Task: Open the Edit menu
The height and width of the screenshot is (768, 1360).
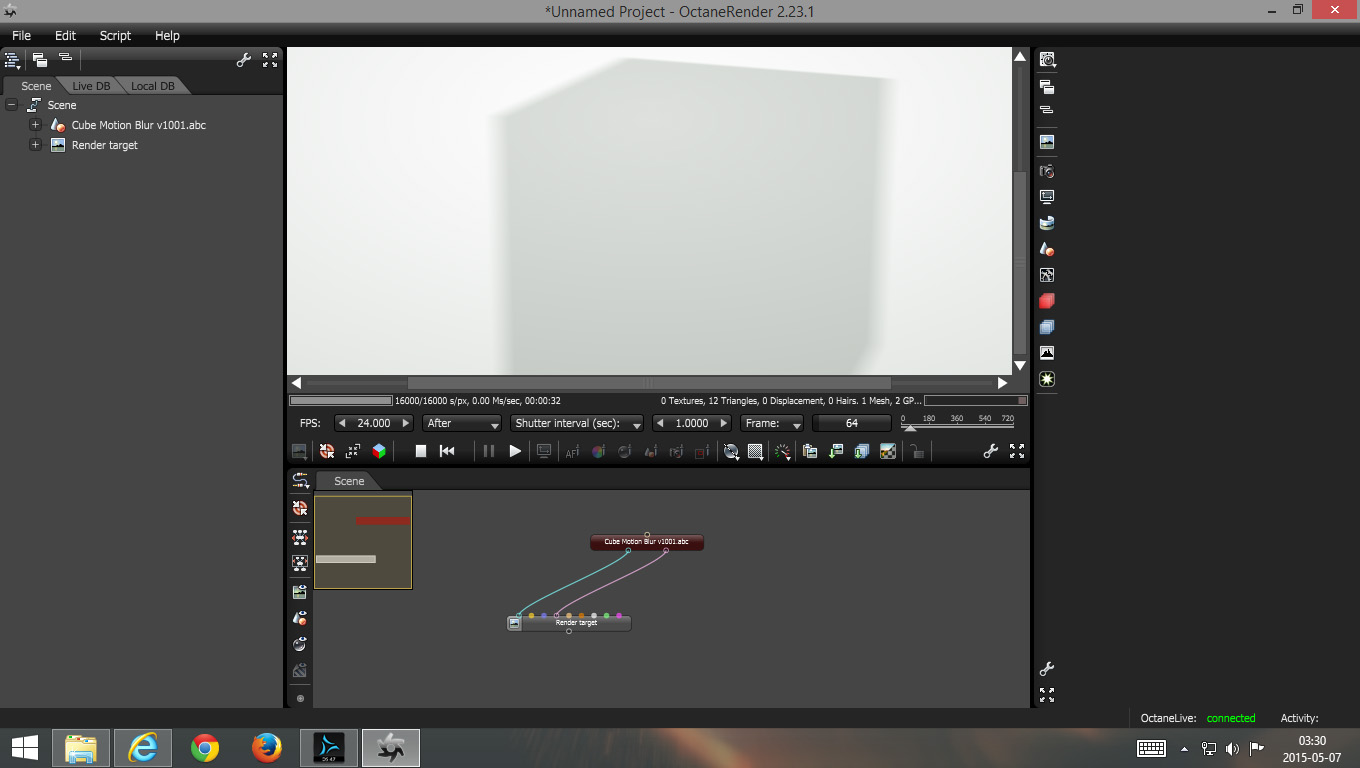Action: [65, 35]
